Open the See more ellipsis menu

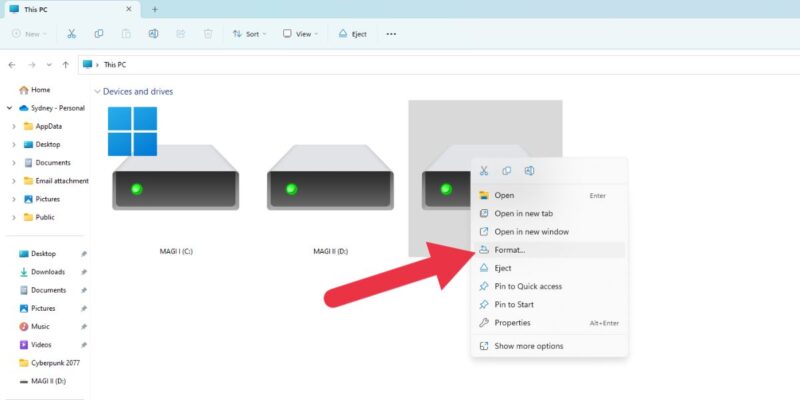tap(391, 34)
